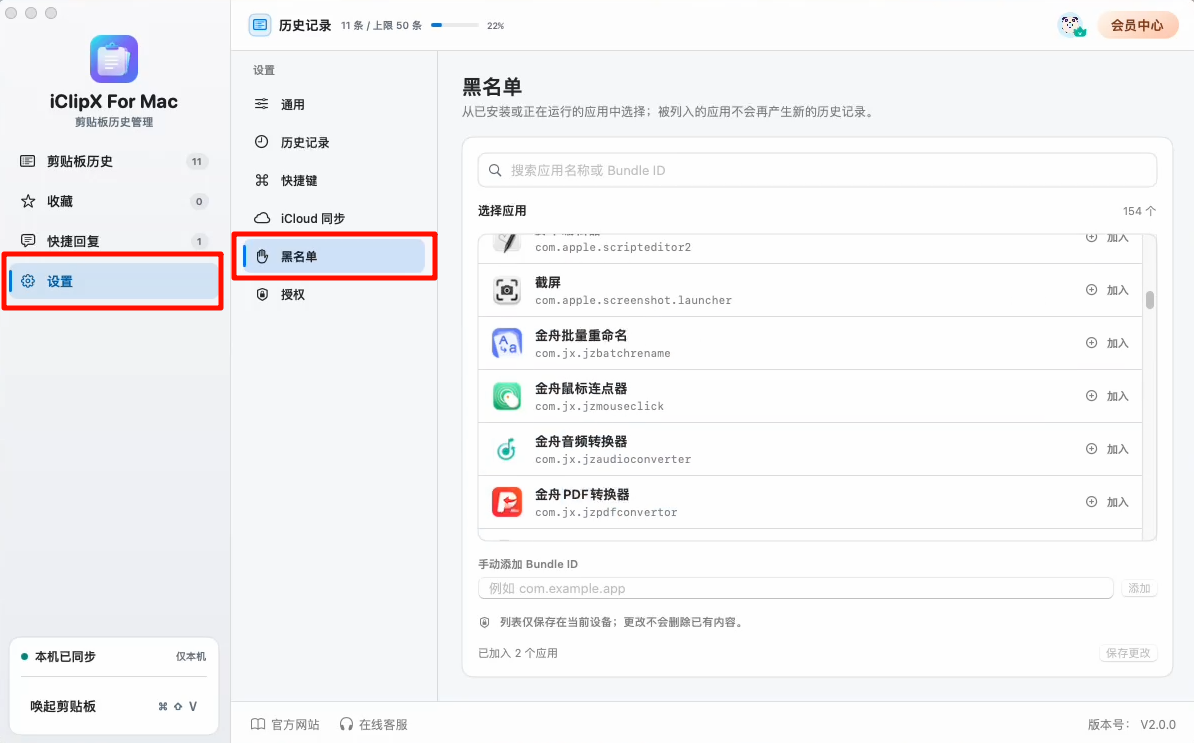Viewport: 1194px width, 743px height.
Task: Add 截屏 app to blacklist
Action: pos(1107,290)
